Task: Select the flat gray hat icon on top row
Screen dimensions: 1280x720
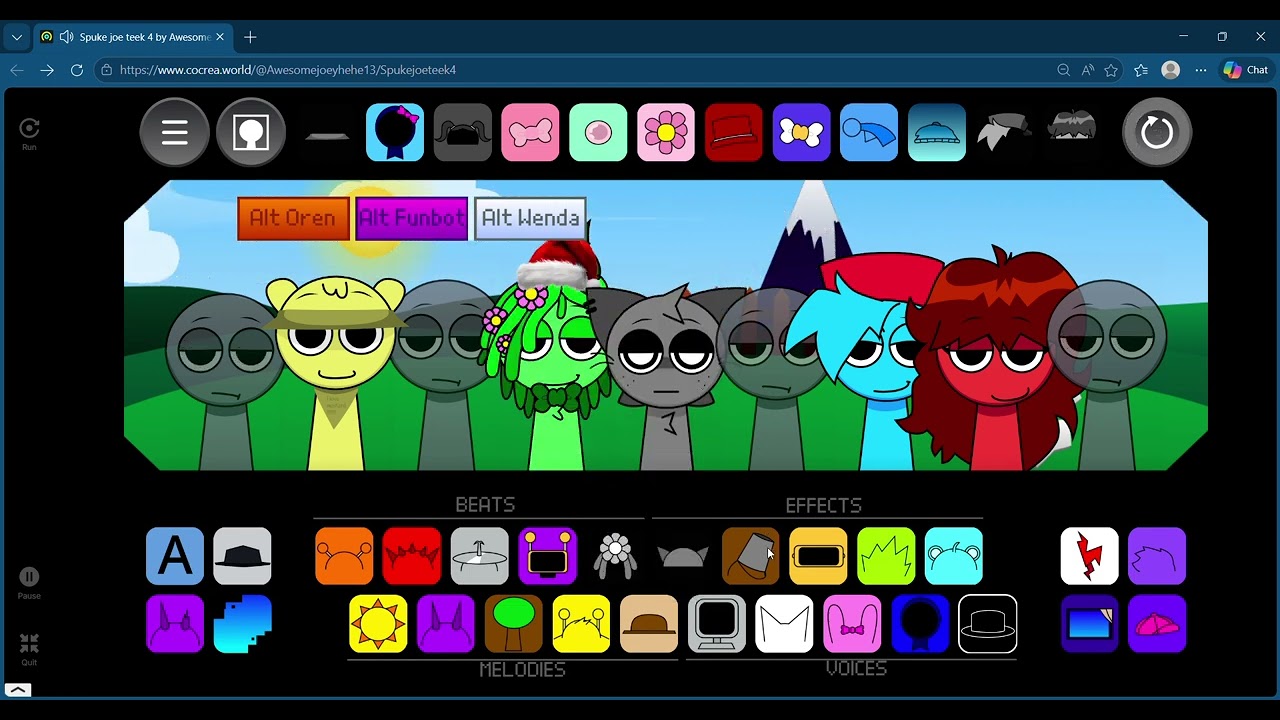Action: (x=327, y=136)
